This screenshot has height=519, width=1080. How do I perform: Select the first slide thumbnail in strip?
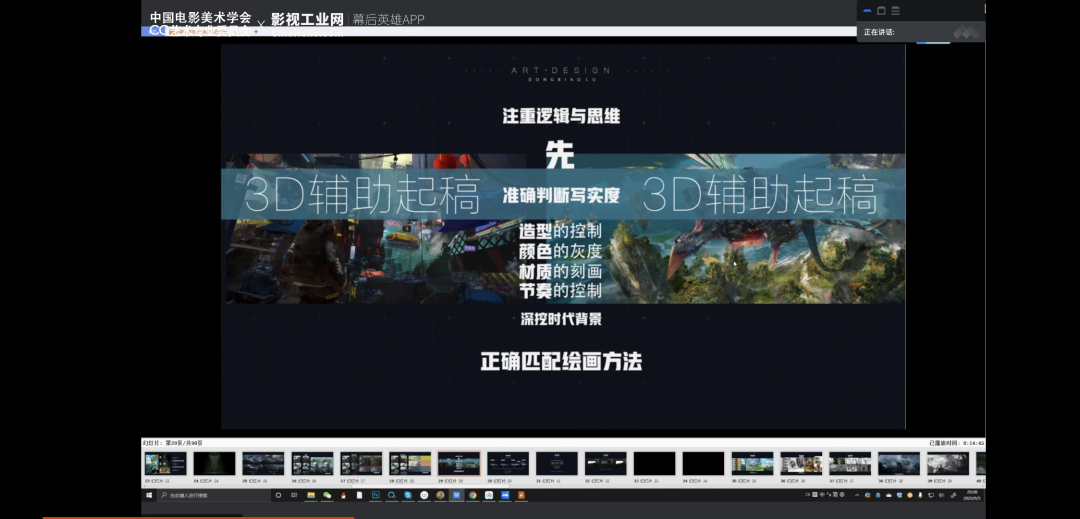click(165, 464)
